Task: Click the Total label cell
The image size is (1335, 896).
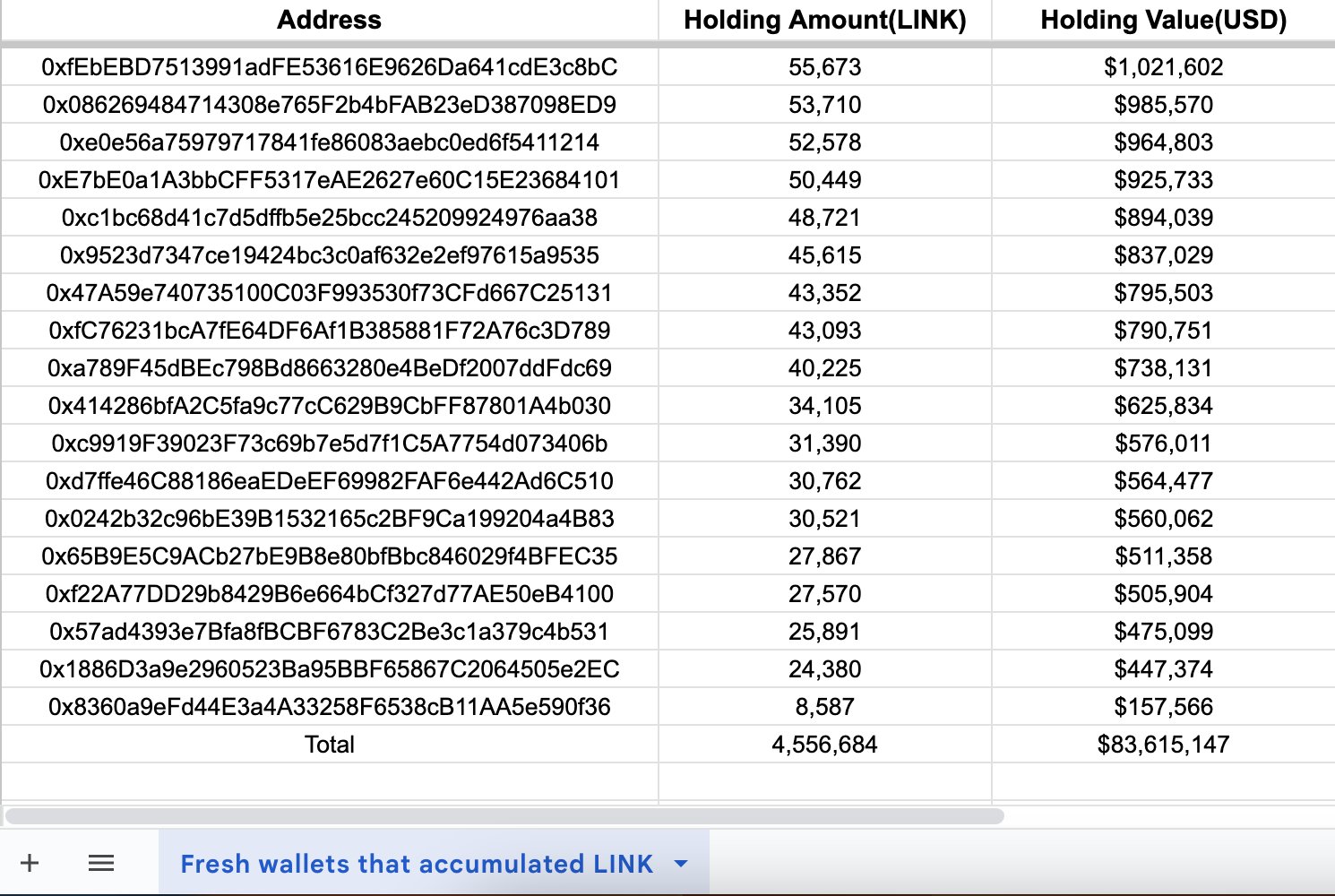Action: coord(329,745)
